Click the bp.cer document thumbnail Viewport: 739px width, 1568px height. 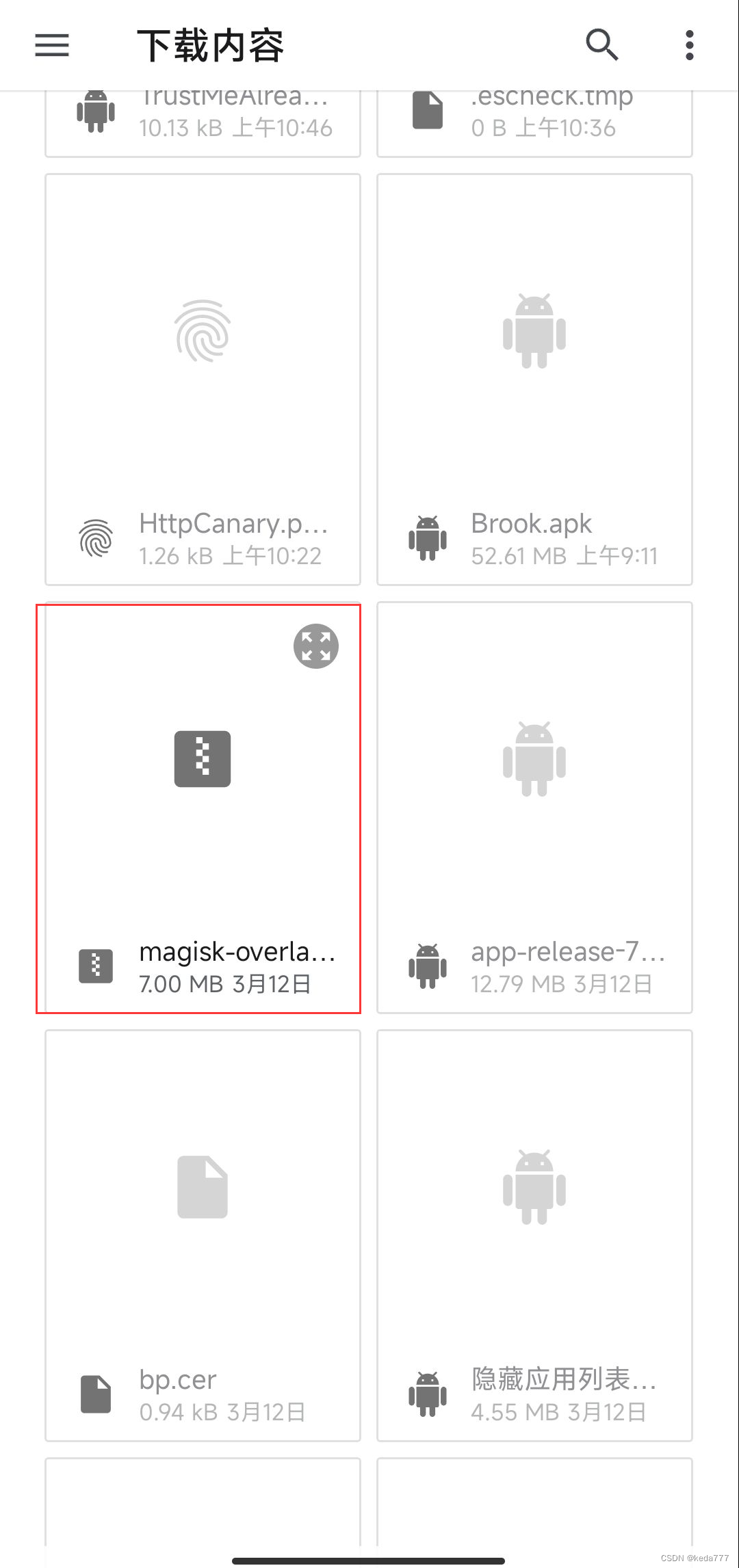[x=203, y=1187]
